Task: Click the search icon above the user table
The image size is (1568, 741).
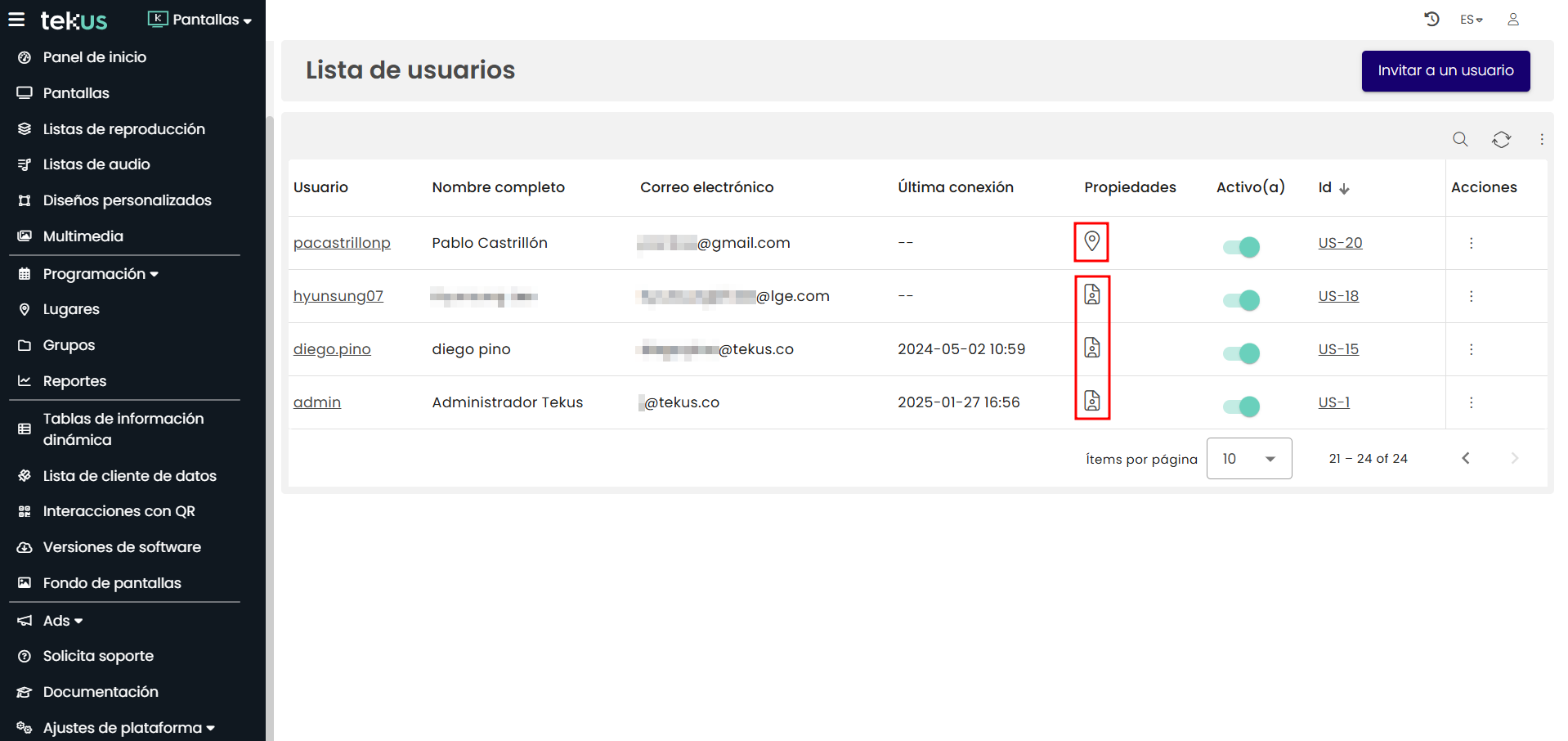Action: [x=1460, y=139]
